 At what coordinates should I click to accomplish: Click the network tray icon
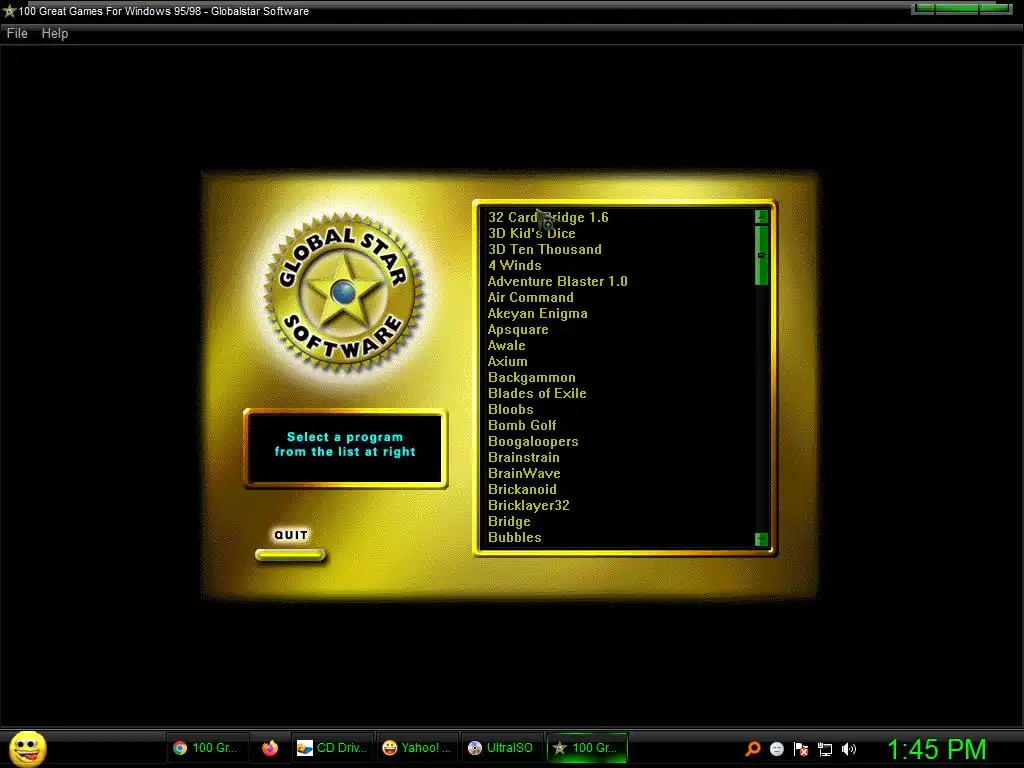point(825,749)
